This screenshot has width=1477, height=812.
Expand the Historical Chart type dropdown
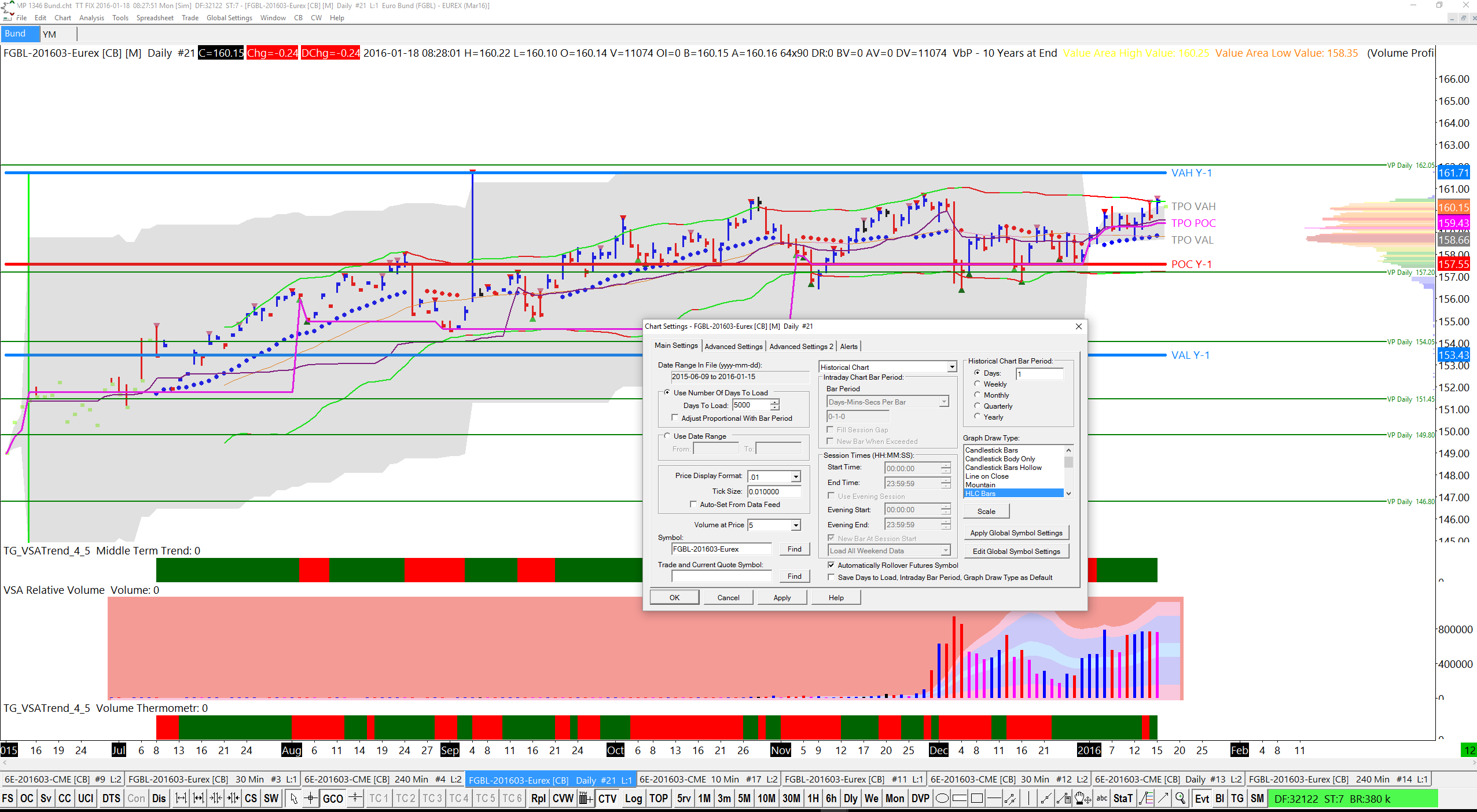click(951, 367)
